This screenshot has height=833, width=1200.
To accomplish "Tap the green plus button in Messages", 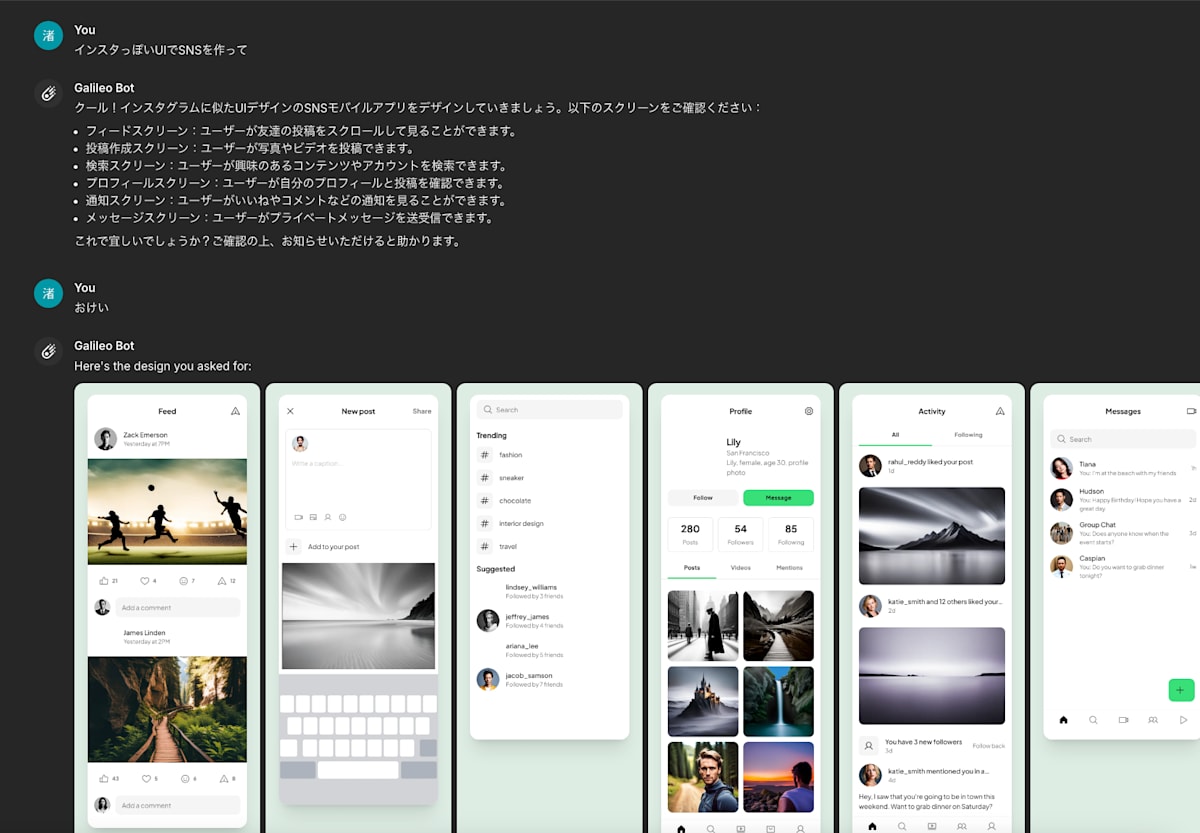I will [x=1181, y=690].
